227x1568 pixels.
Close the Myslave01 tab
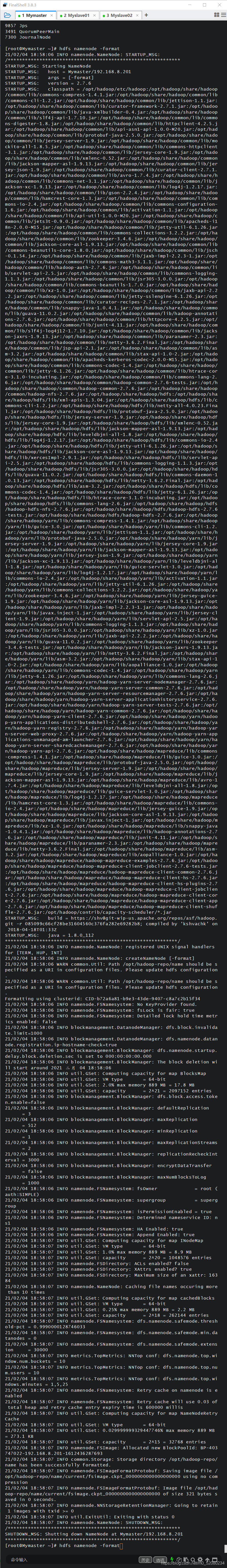pyautogui.click(x=95, y=15)
